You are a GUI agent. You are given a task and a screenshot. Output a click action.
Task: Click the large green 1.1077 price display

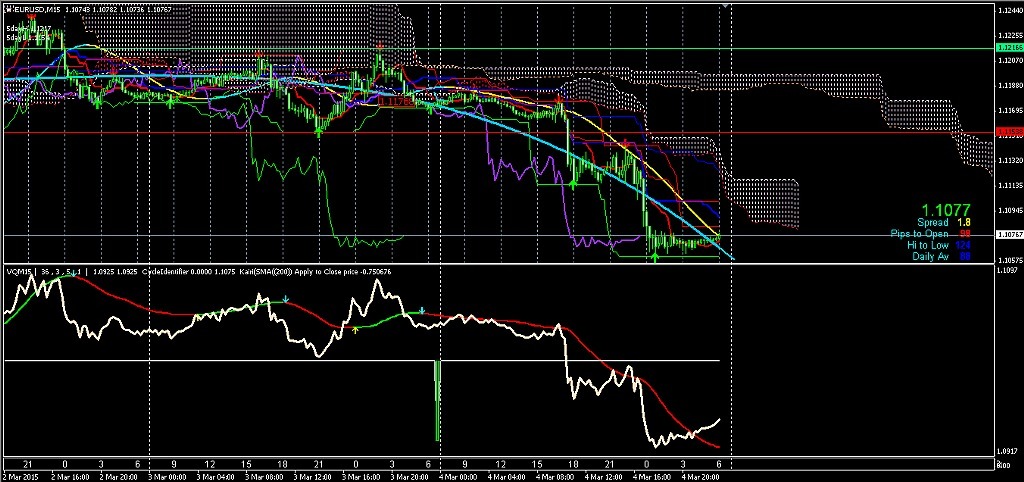coord(946,209)
